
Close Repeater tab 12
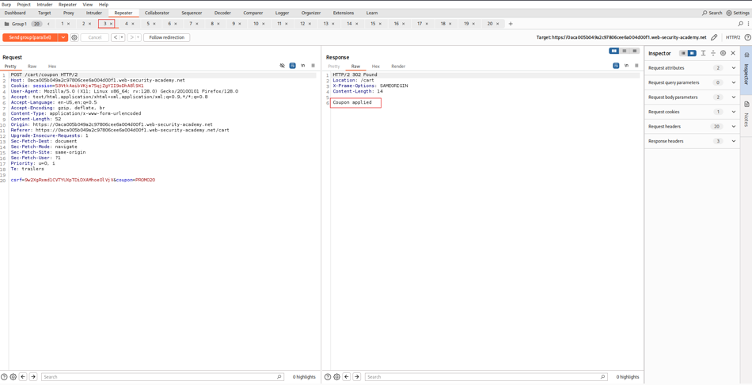click(311, 24)
